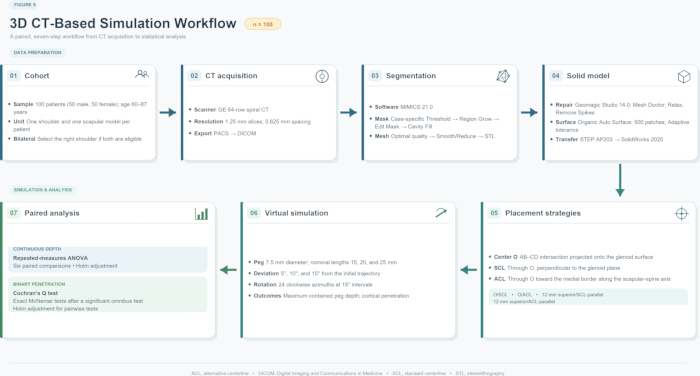Click the step number 04 badge

(555, 75)
